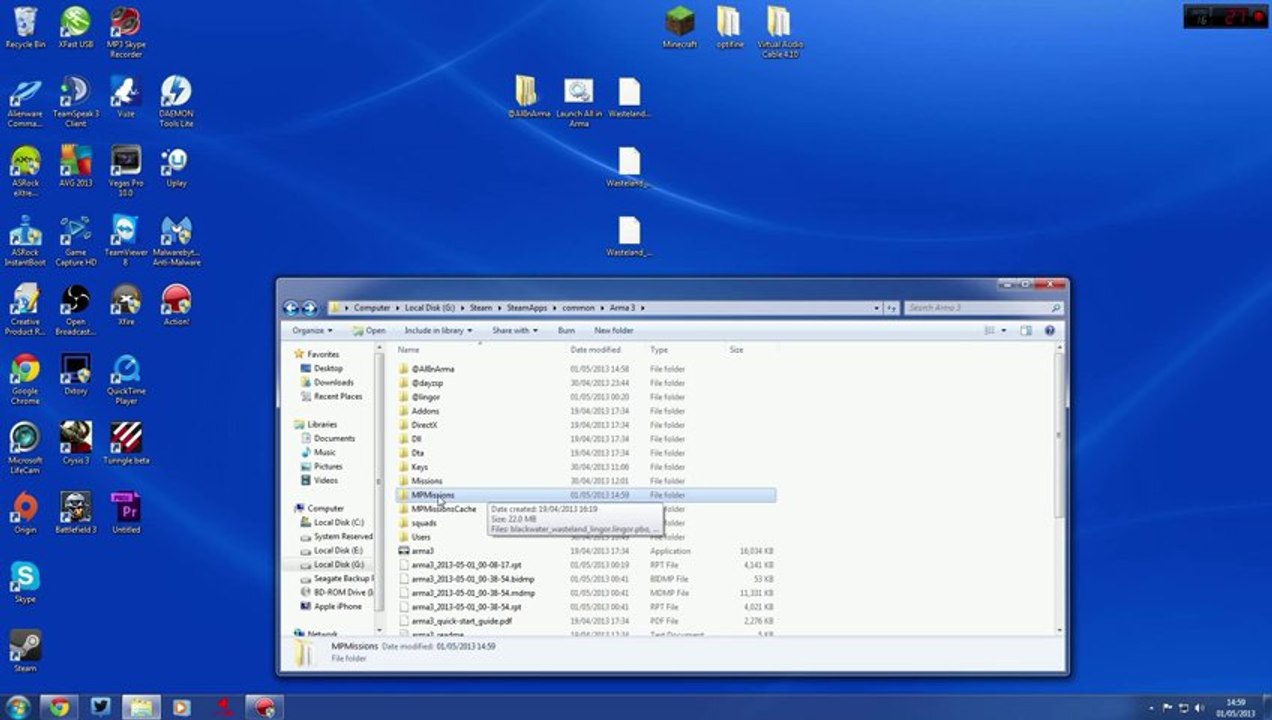
Task: Select the @AllInArma folder row
Action: pos(586,369)
